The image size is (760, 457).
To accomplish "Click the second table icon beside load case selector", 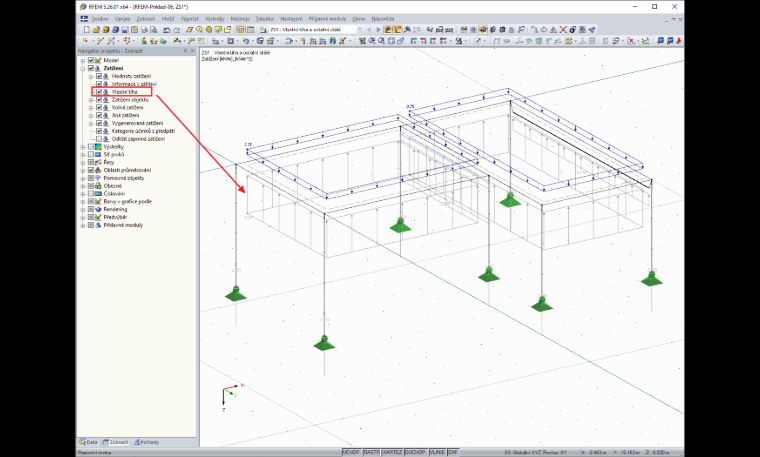I will [x=251, y=30].
